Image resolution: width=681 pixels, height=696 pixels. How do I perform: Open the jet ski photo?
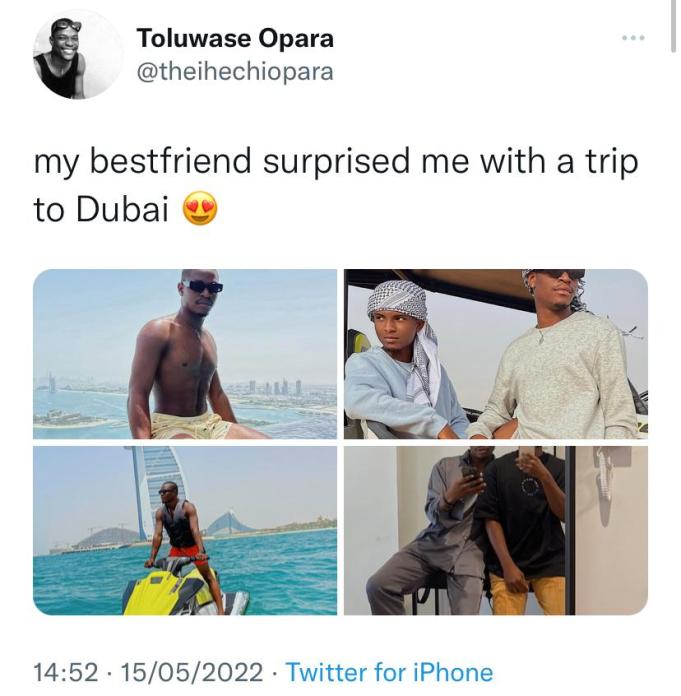point(185,530)
